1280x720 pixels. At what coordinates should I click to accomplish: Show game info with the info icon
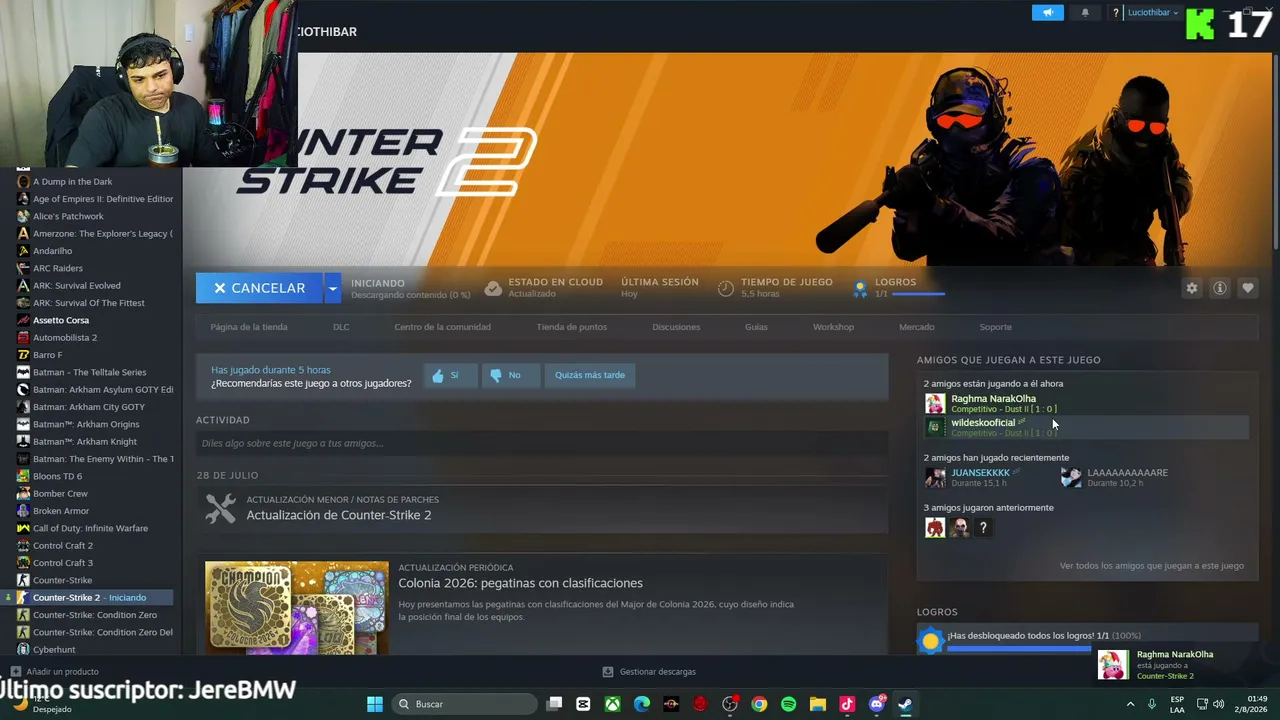[x=1219, y=288]
